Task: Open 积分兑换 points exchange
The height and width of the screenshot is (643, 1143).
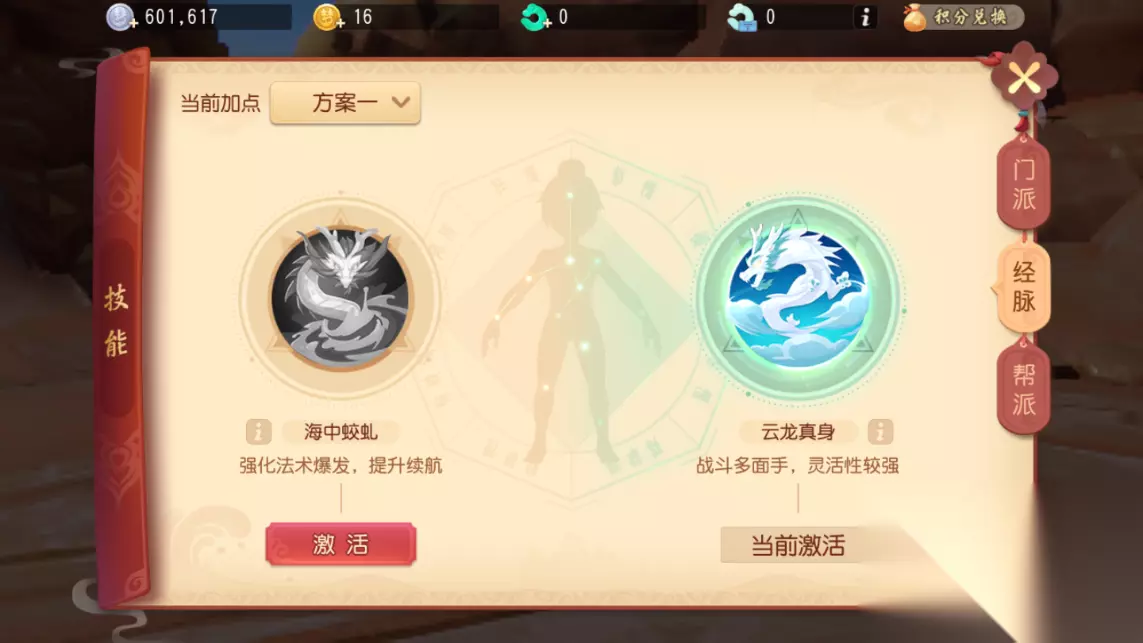Action: pyautogui.click(x=962, y=17)
